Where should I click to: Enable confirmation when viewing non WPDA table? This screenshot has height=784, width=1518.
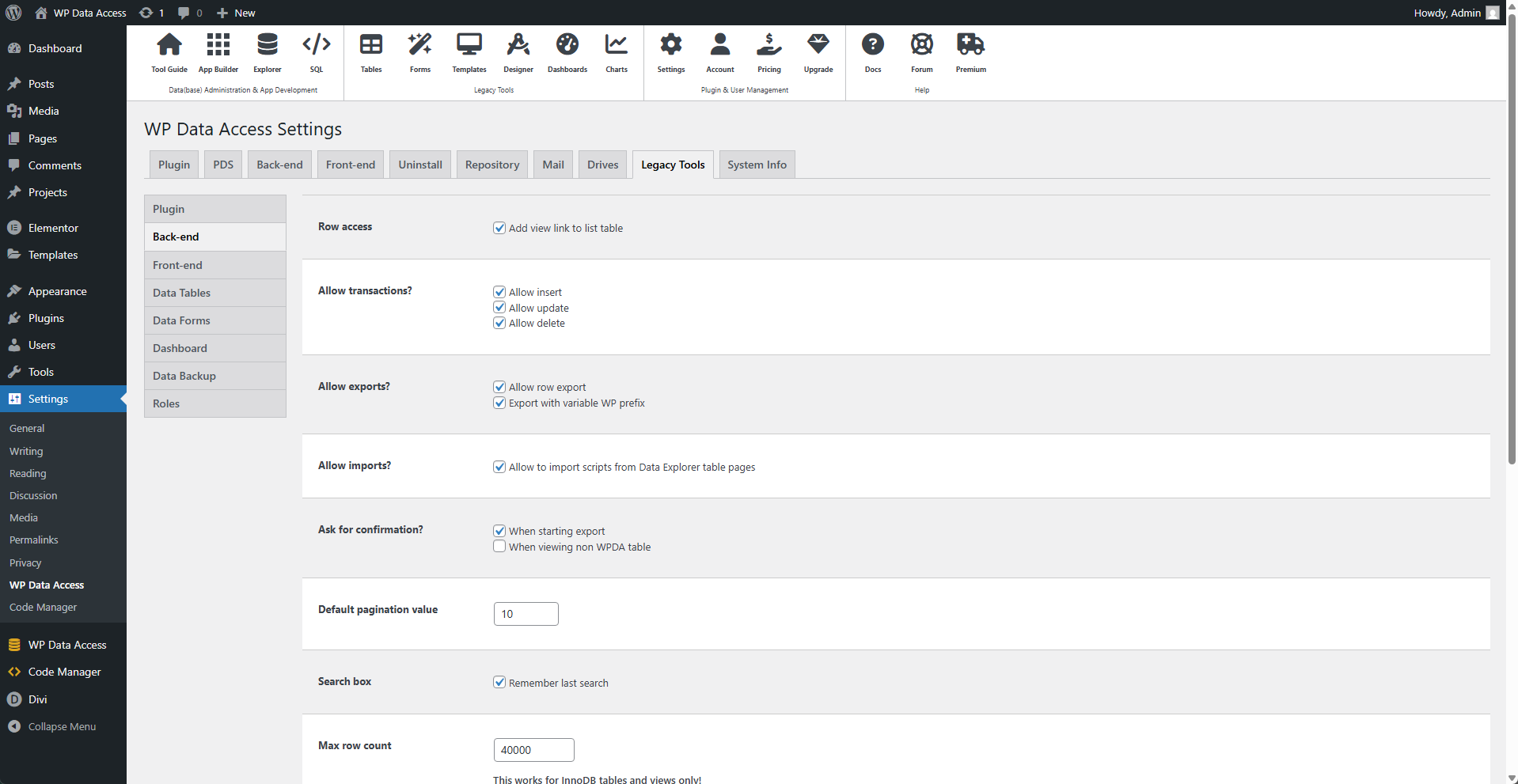[499, 546]
